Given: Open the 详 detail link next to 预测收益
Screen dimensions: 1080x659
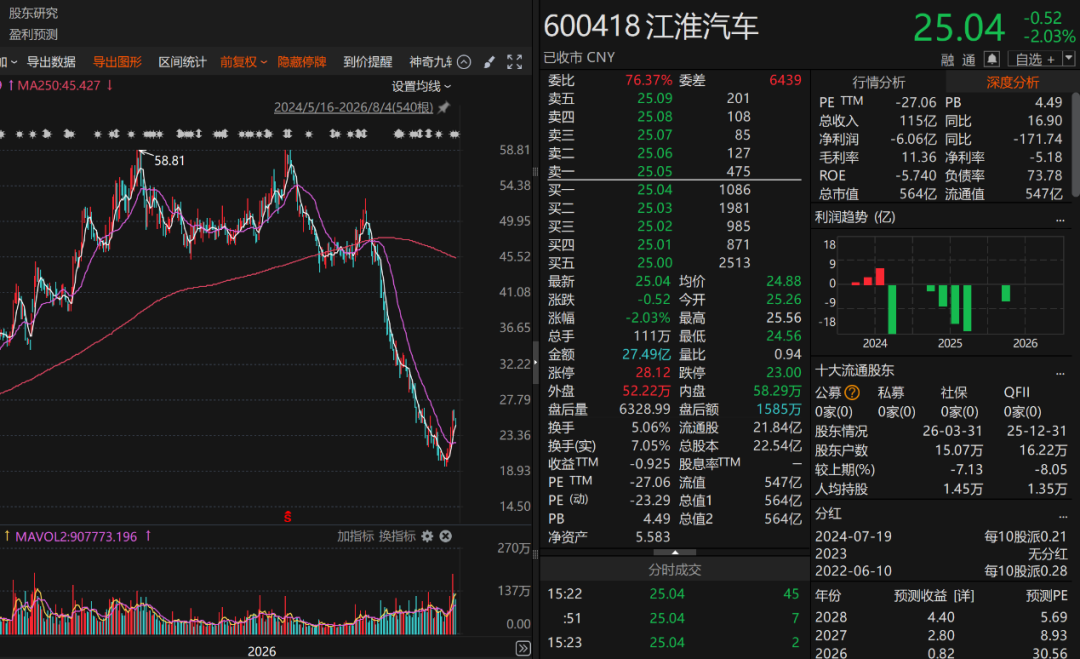Looking at the screenshot, I should (964, 596).
